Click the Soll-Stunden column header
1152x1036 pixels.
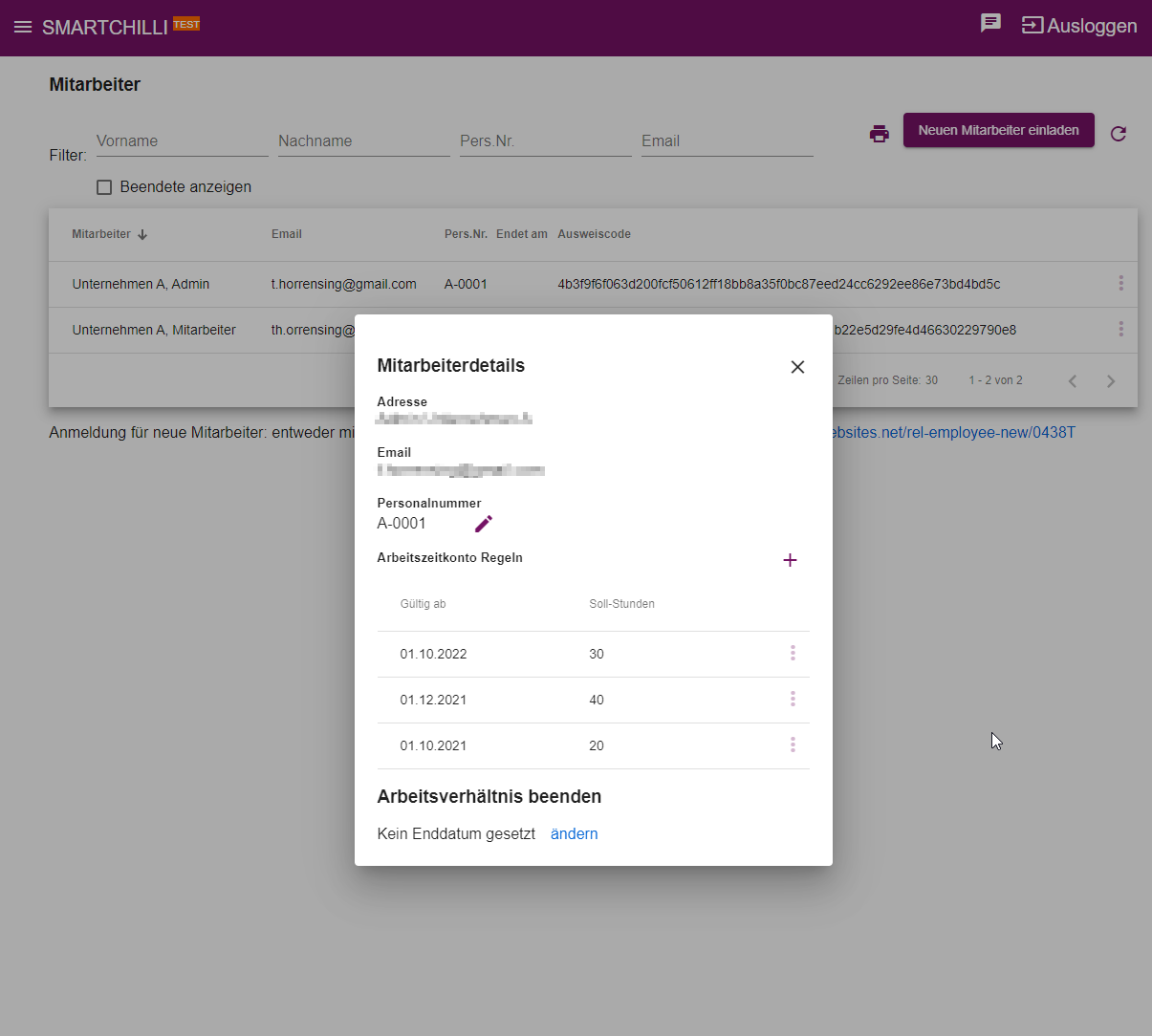621,604
